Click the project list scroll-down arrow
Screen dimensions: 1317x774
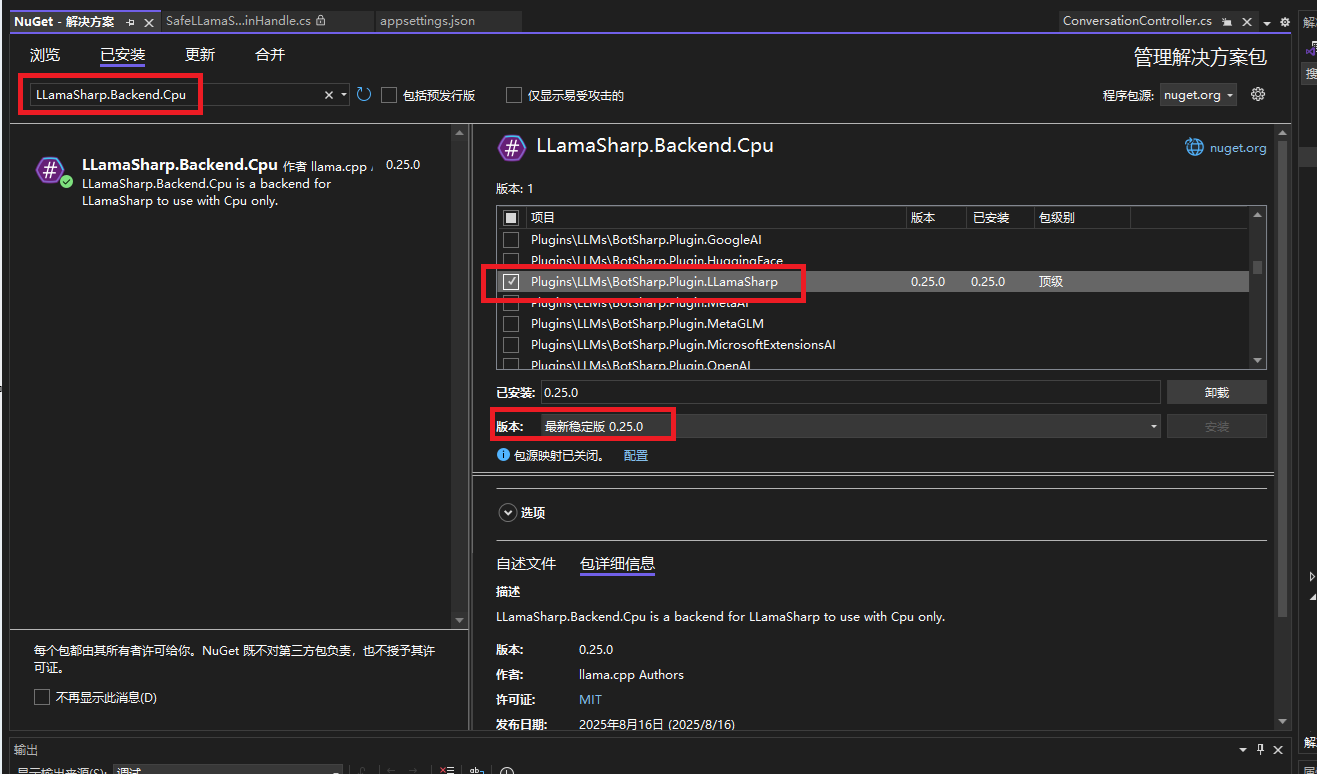[x=1258, y=360]
